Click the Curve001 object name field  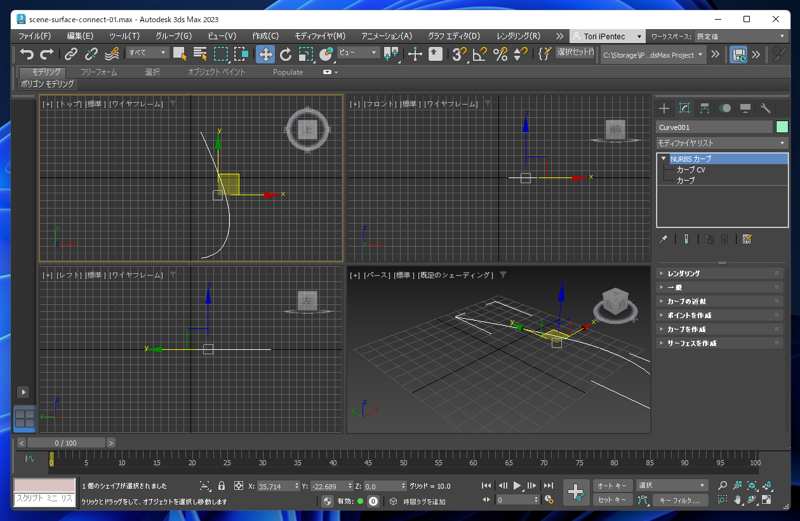pyautogui.click(x=714, y=127)
